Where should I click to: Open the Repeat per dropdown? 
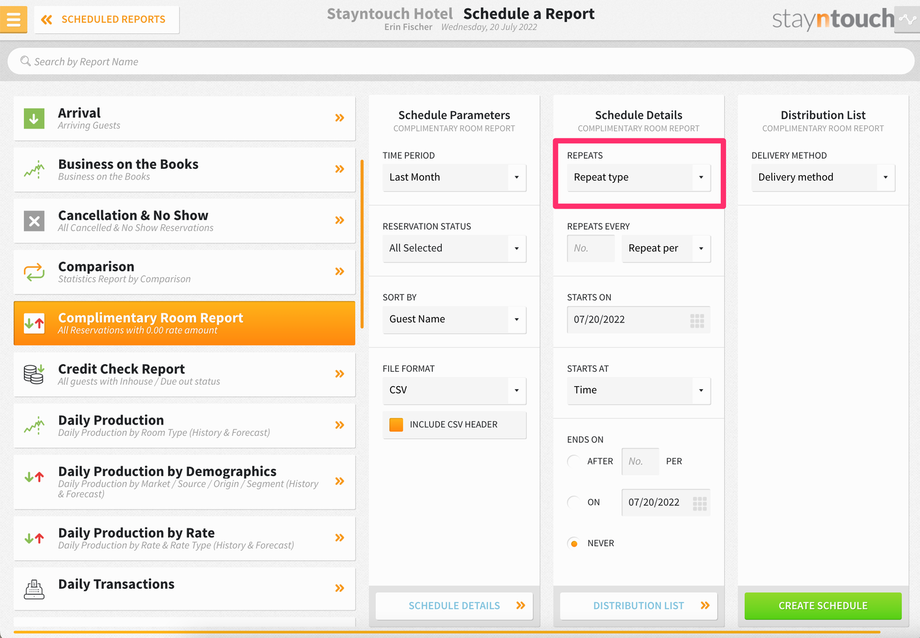point(666,248)
